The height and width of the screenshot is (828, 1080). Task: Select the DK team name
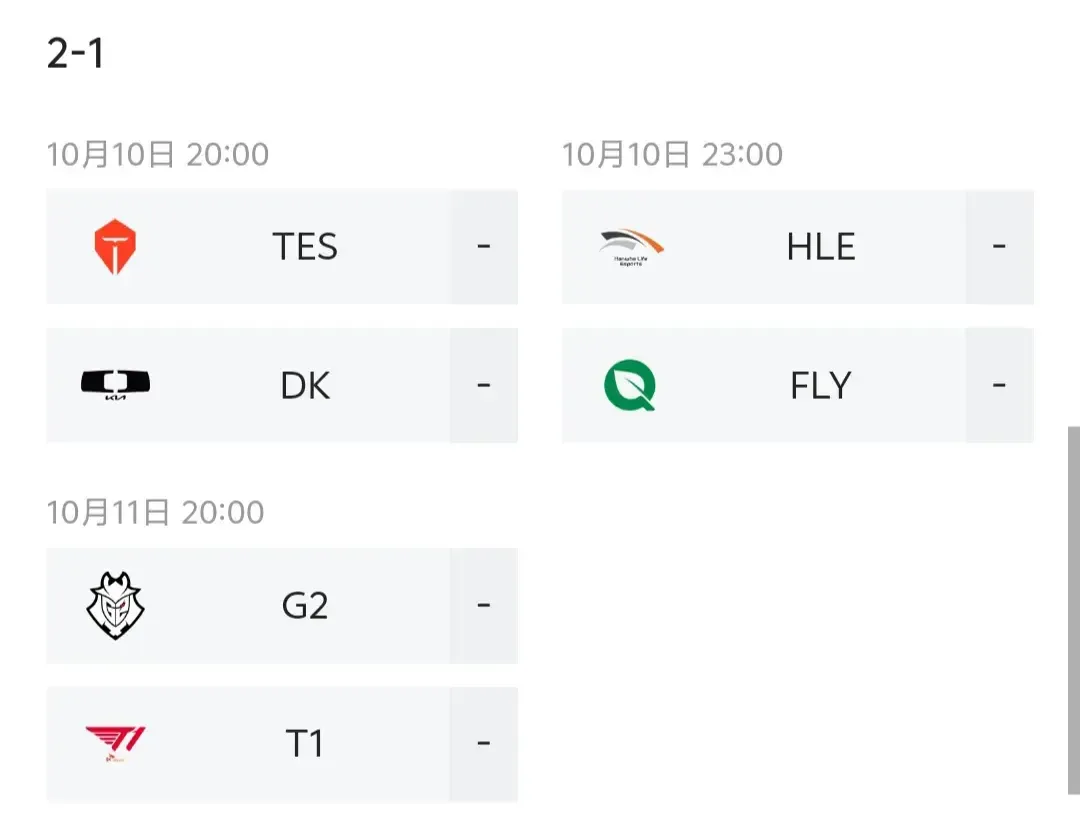305,385
